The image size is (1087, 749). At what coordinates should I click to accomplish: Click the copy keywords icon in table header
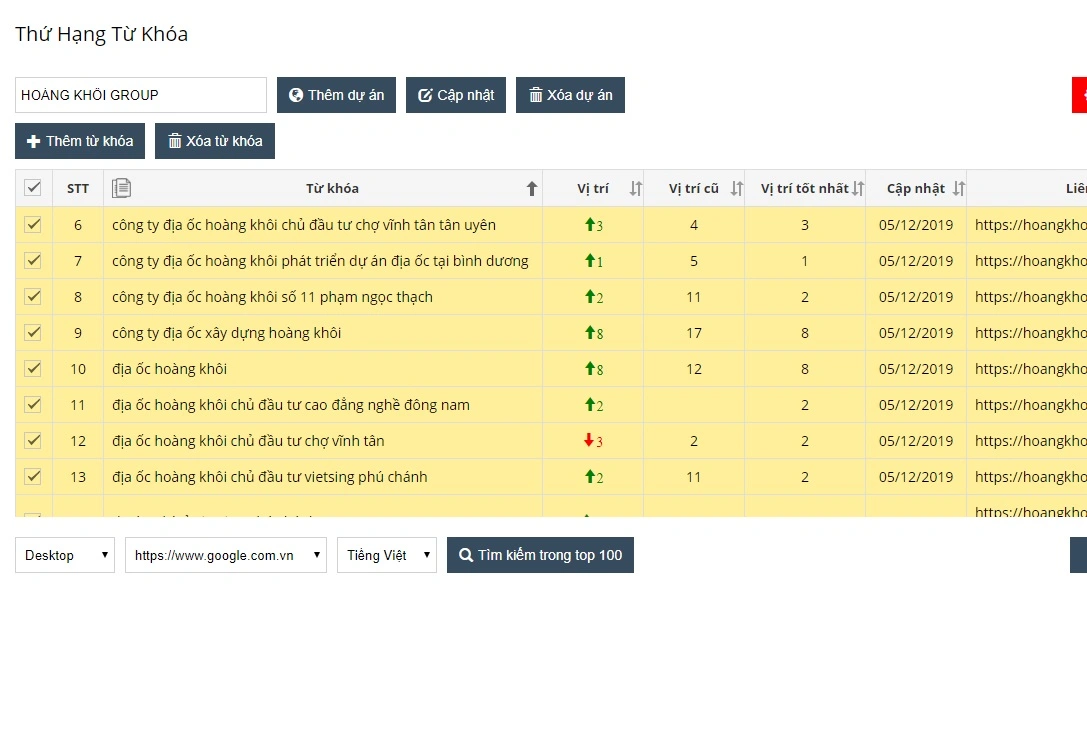point(122,188)
